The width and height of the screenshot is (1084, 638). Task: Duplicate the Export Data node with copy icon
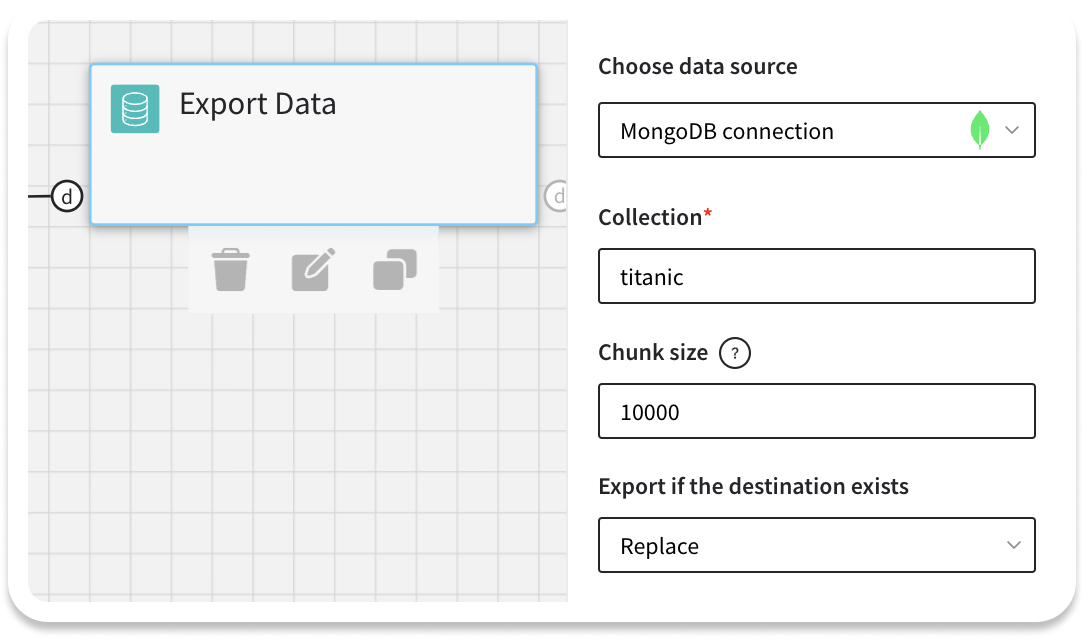pyautogui.click(x=395, y=270)
